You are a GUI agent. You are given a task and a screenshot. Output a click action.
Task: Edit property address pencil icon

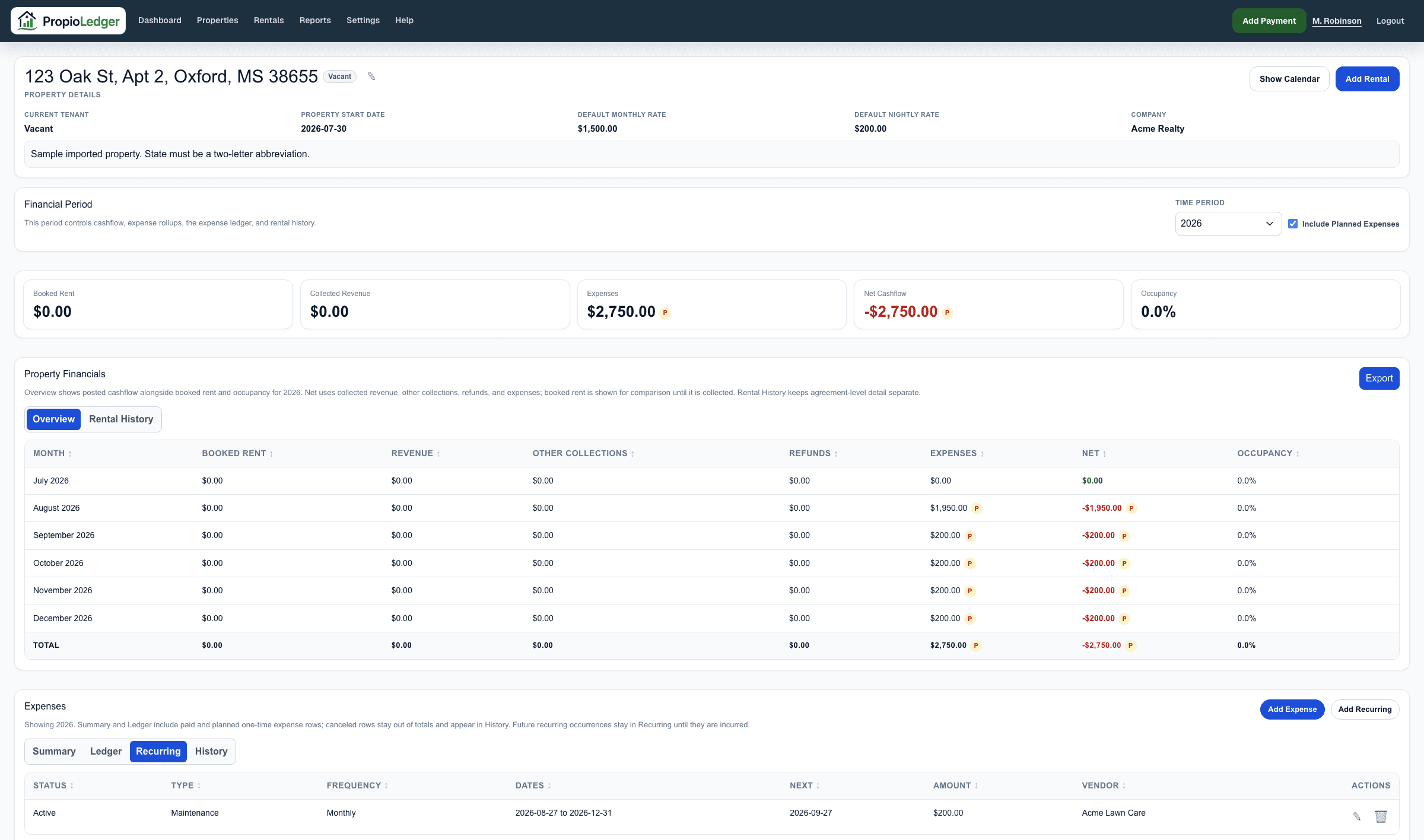click(371, 77)
